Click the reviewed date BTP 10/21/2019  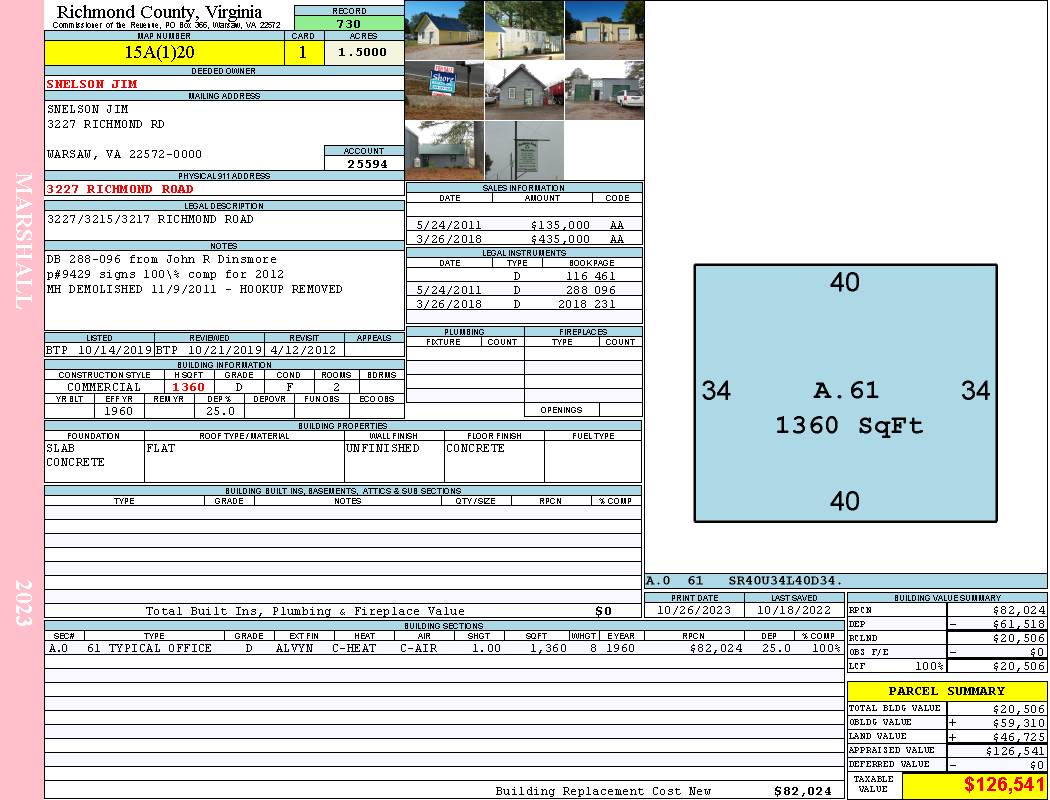point(209,350)
